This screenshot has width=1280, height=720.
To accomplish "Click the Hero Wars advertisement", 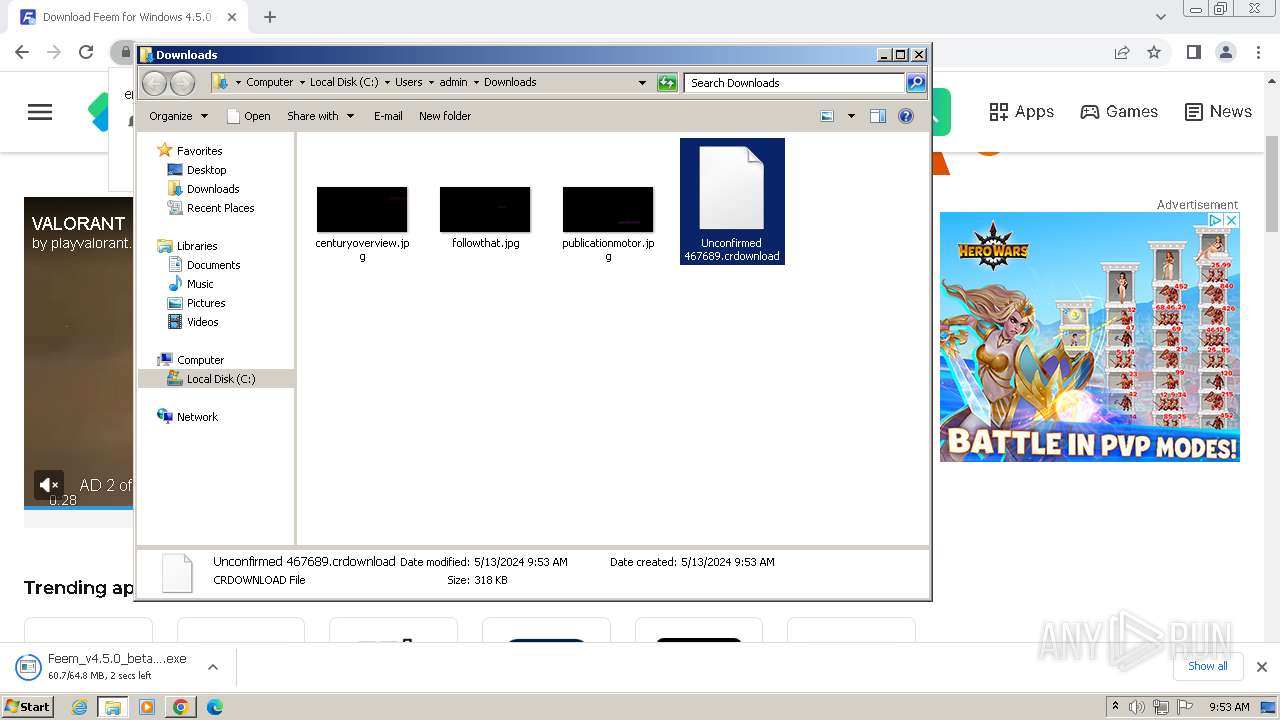I will [1090, 337].
